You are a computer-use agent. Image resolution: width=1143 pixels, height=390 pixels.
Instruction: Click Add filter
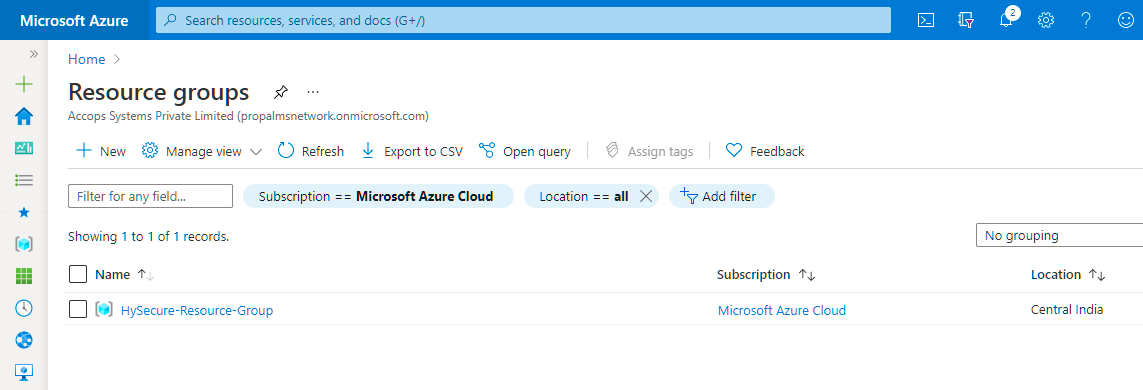click(722, 196)
